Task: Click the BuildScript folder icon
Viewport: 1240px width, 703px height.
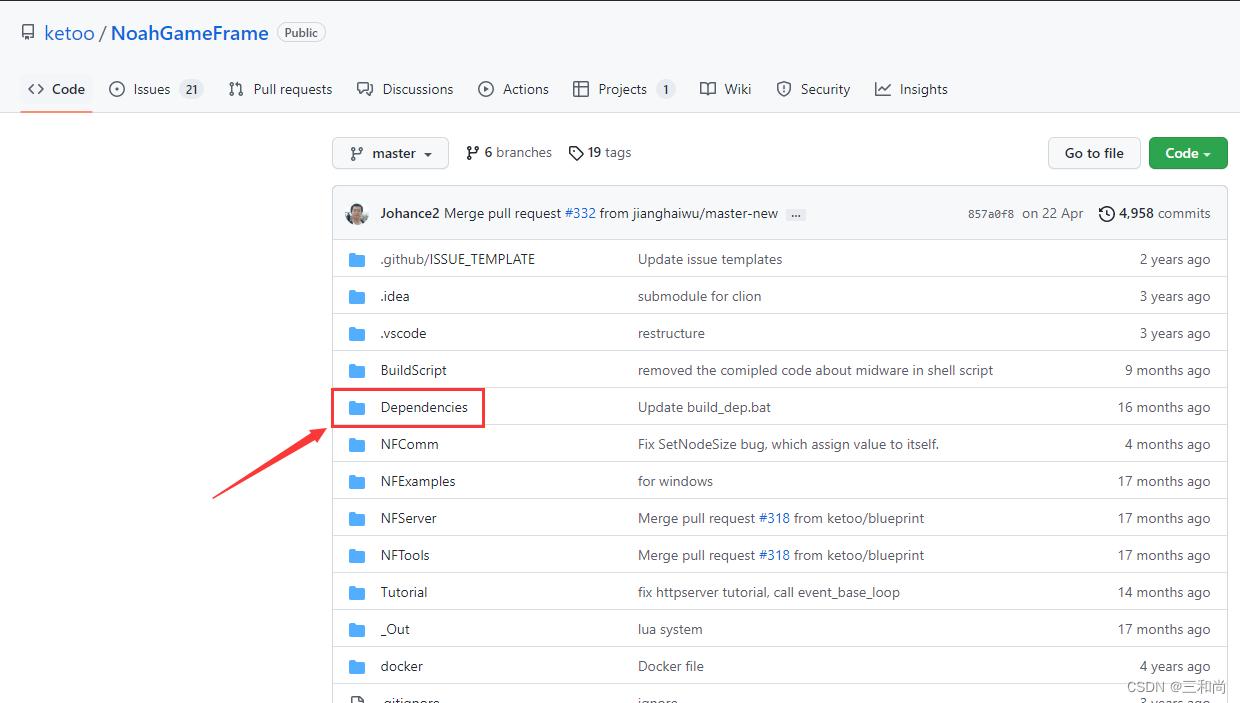Action: click(357, 371)
